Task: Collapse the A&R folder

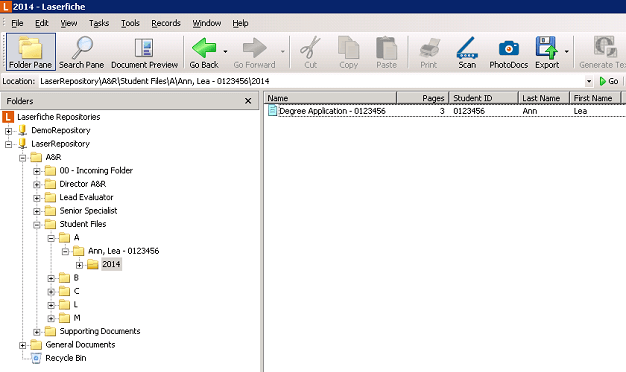Action: tap(22, 158)
